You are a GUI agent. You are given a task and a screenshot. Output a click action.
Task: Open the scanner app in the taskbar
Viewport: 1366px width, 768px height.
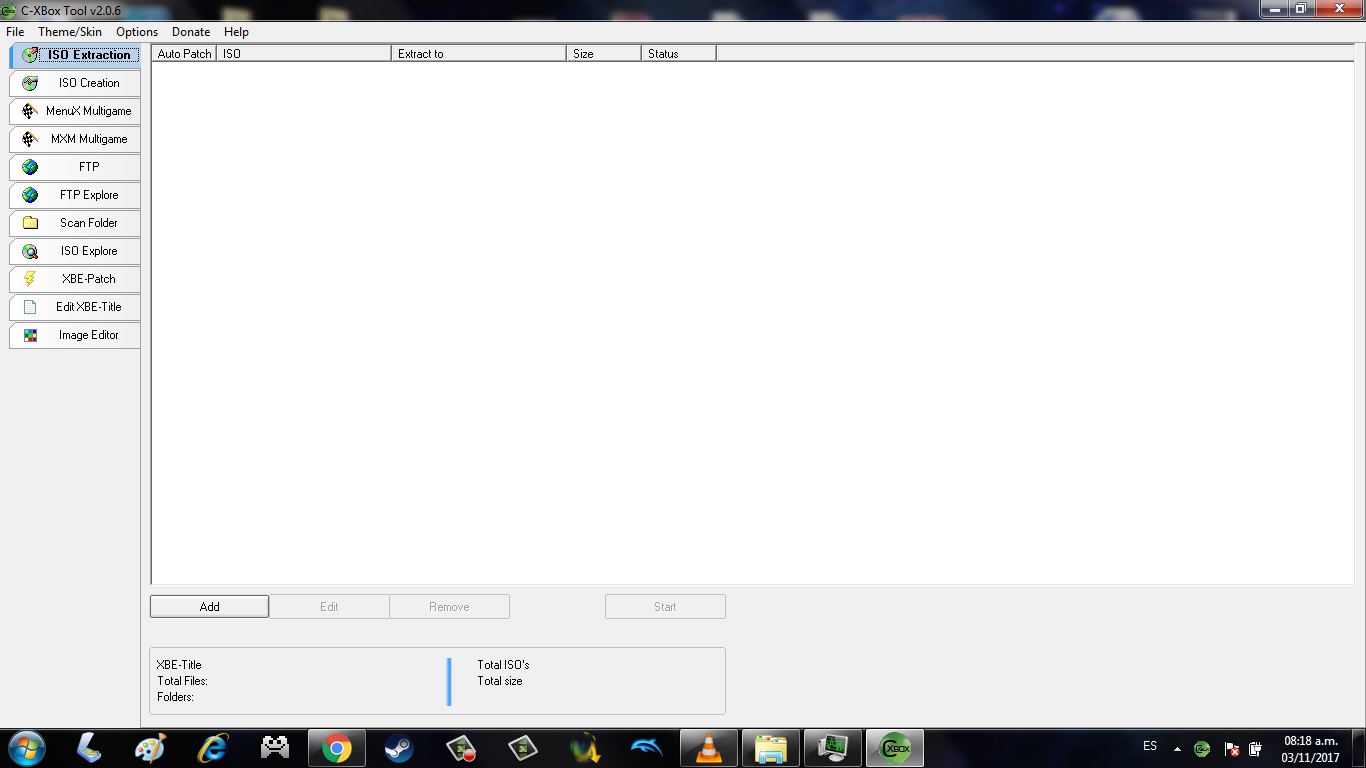[x=88, y=748]
